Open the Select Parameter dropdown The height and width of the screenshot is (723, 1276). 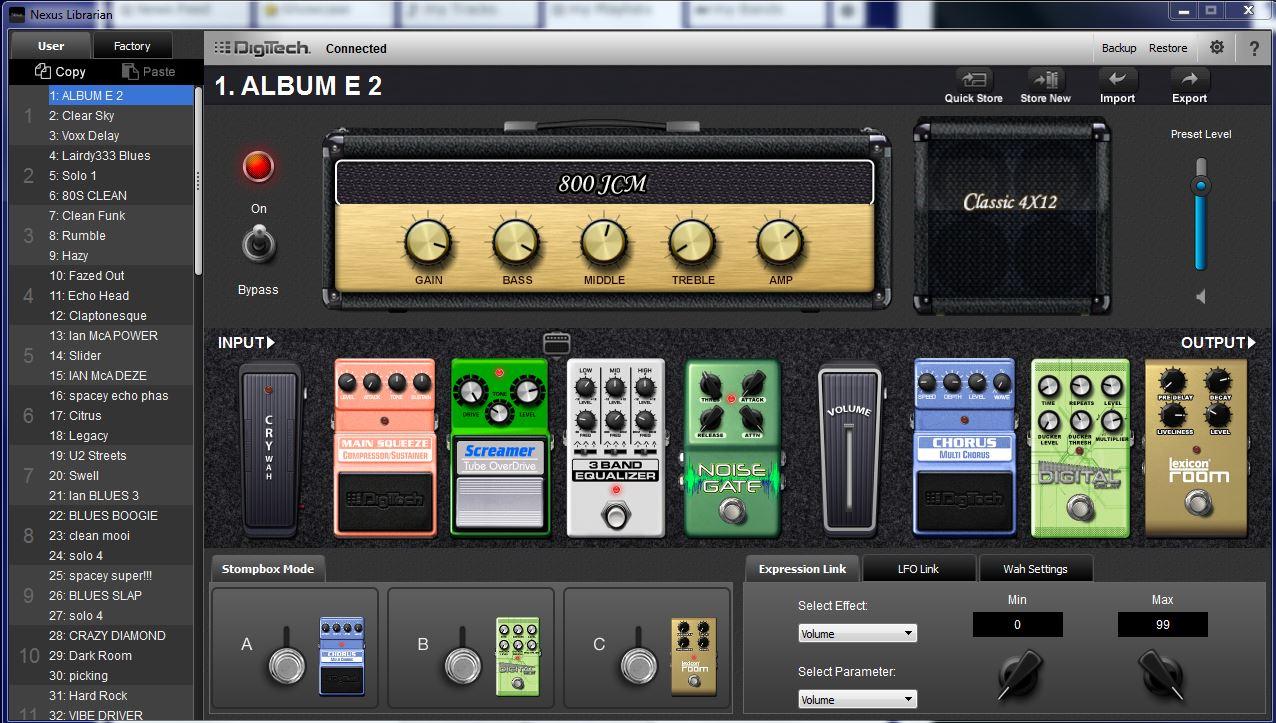click(x=858, y=700)
